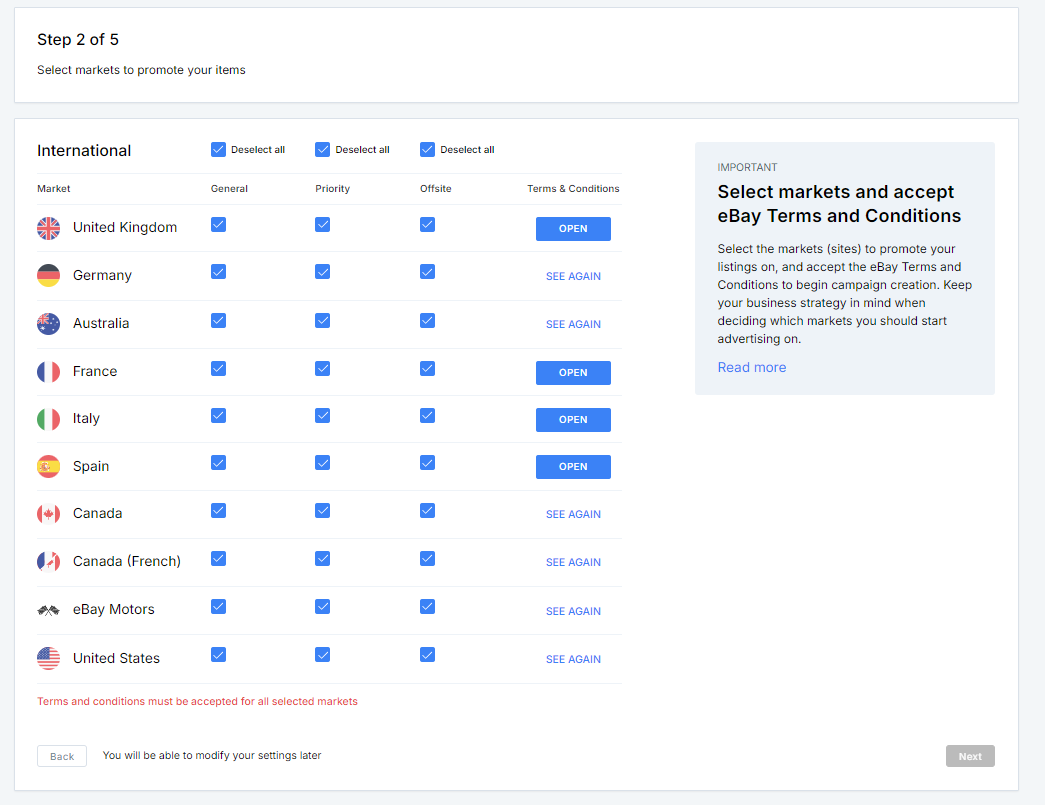See Australia terms again
Screen dimensions: 1045x805
pos(573,325)
